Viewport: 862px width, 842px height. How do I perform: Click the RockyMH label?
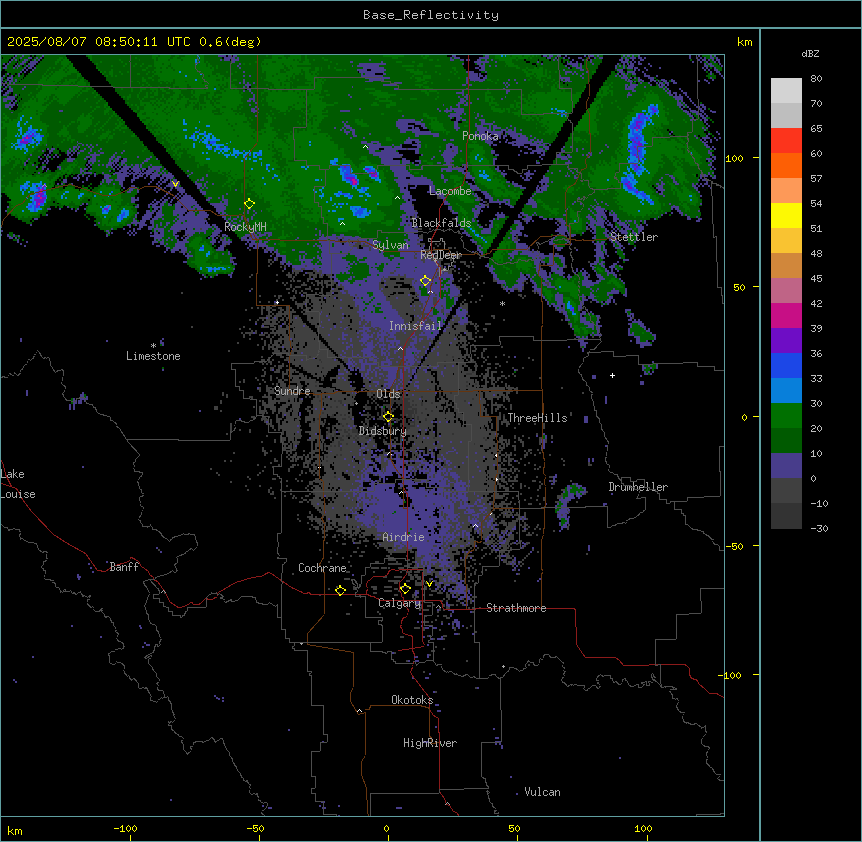[245, 227]
